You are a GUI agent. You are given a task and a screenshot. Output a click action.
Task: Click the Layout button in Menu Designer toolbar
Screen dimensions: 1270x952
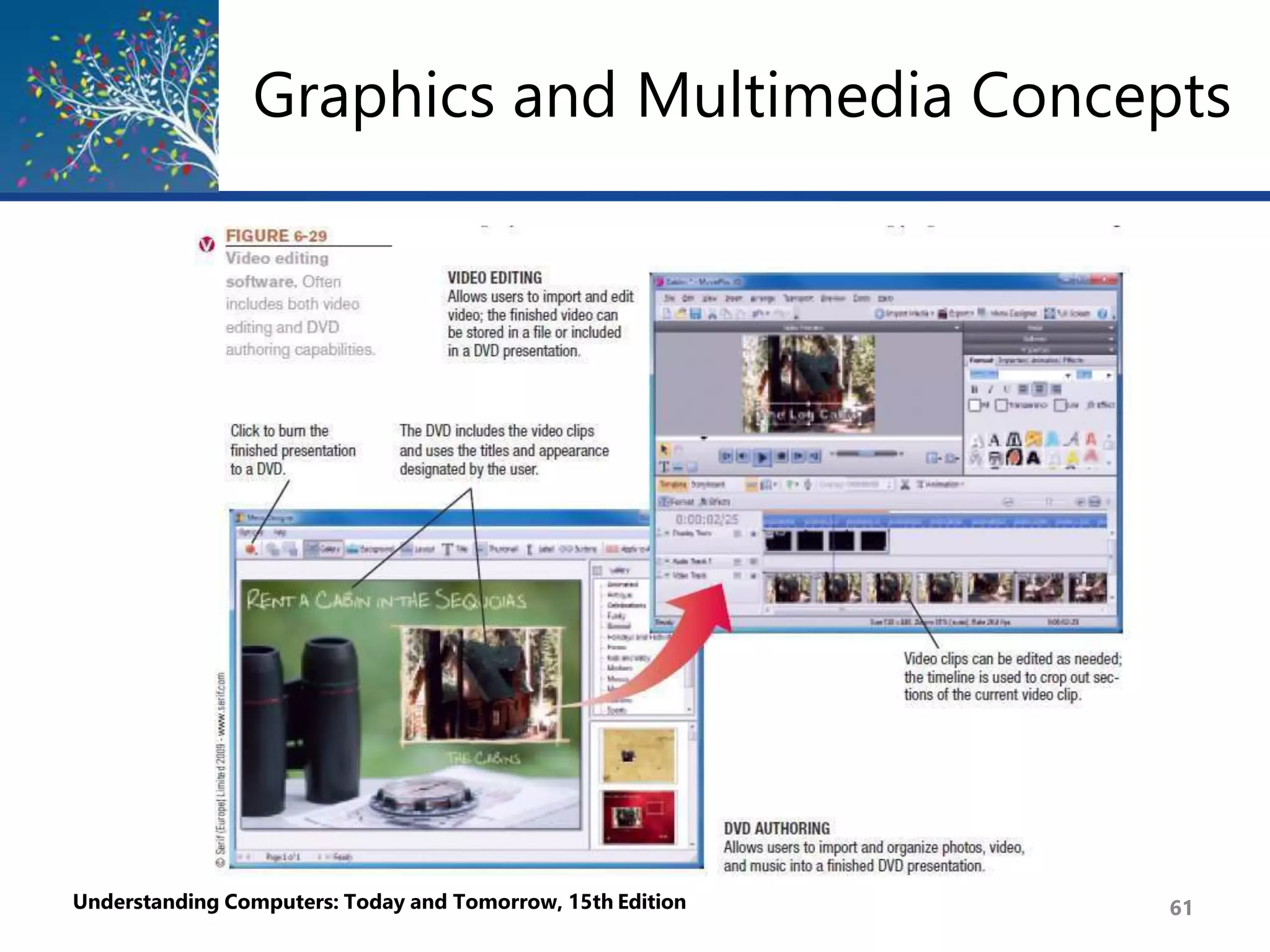point(419,549)
